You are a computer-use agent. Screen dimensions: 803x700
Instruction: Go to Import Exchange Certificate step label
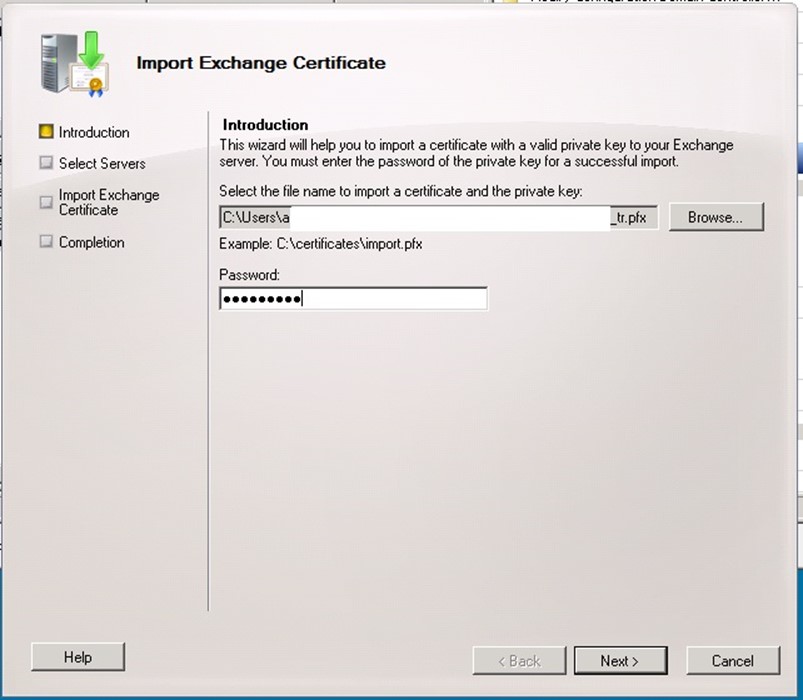(109, 202)
